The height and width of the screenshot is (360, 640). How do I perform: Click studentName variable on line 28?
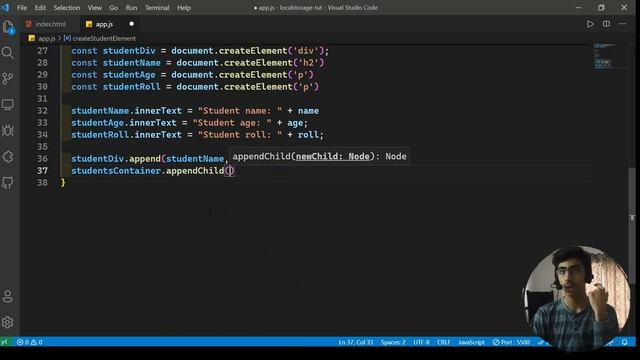(131, 63)
